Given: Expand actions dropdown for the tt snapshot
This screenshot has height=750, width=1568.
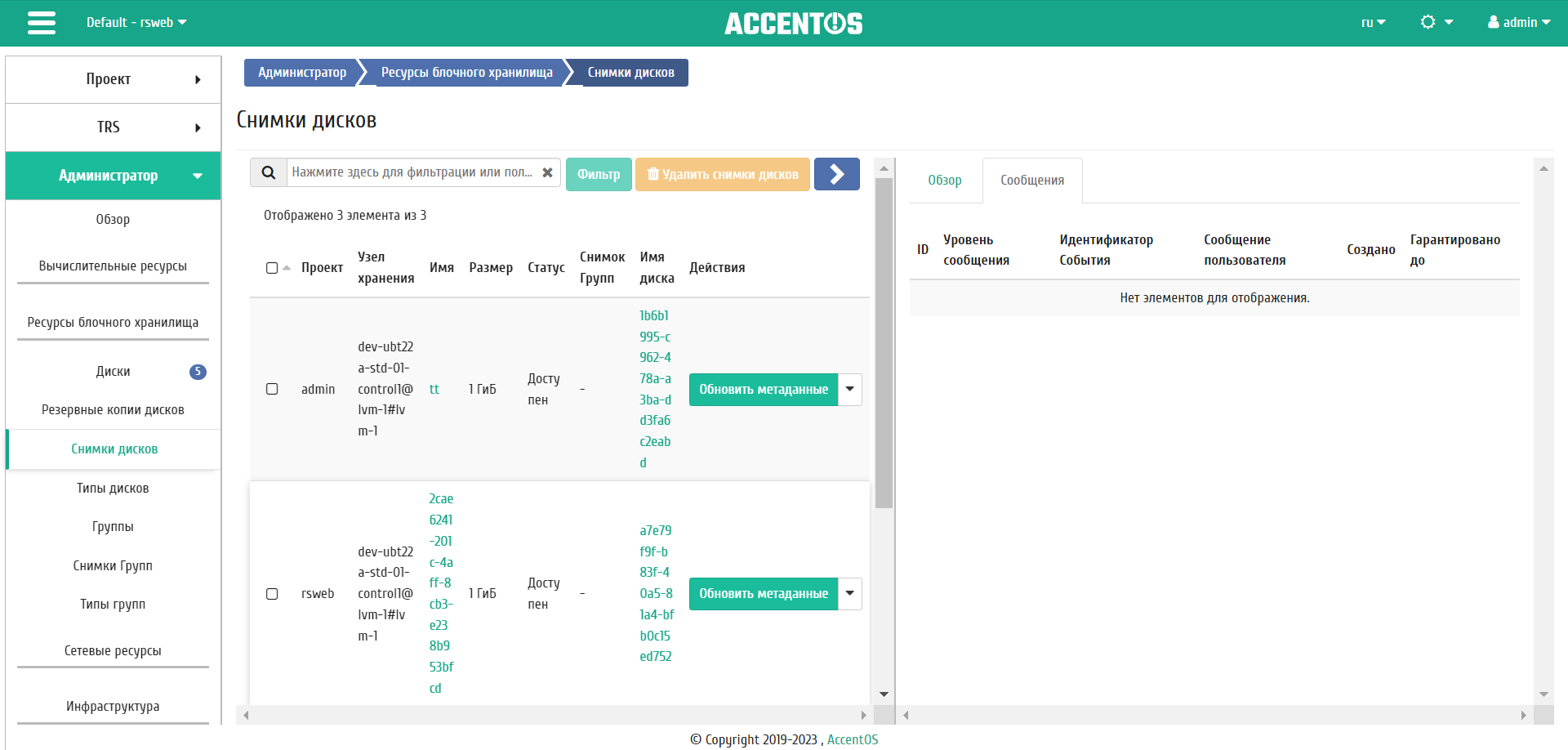Looking at the screenshot, I should (x=850, y=390).
